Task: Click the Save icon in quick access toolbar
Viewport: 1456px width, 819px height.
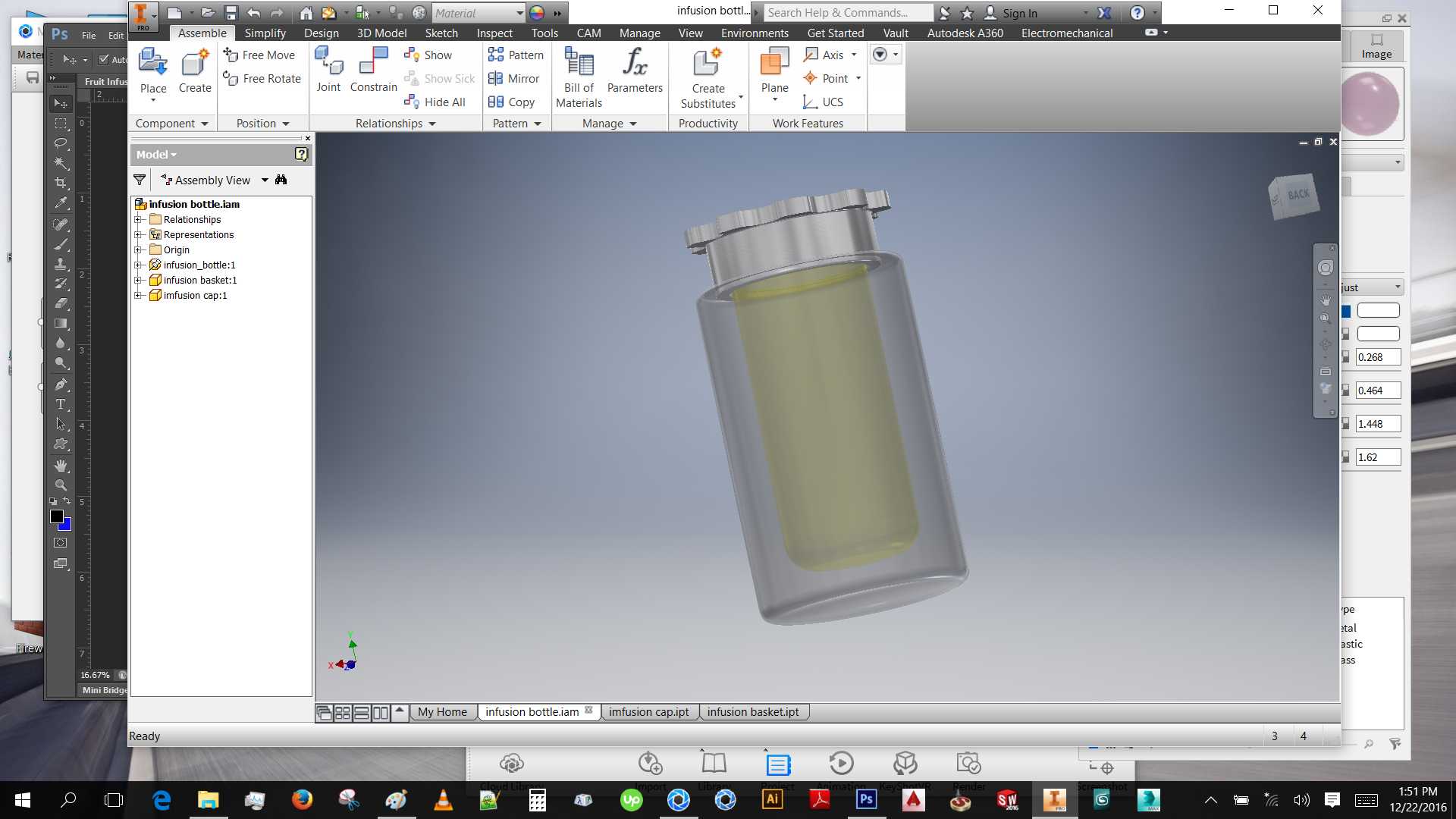Action: pos(231,13)
